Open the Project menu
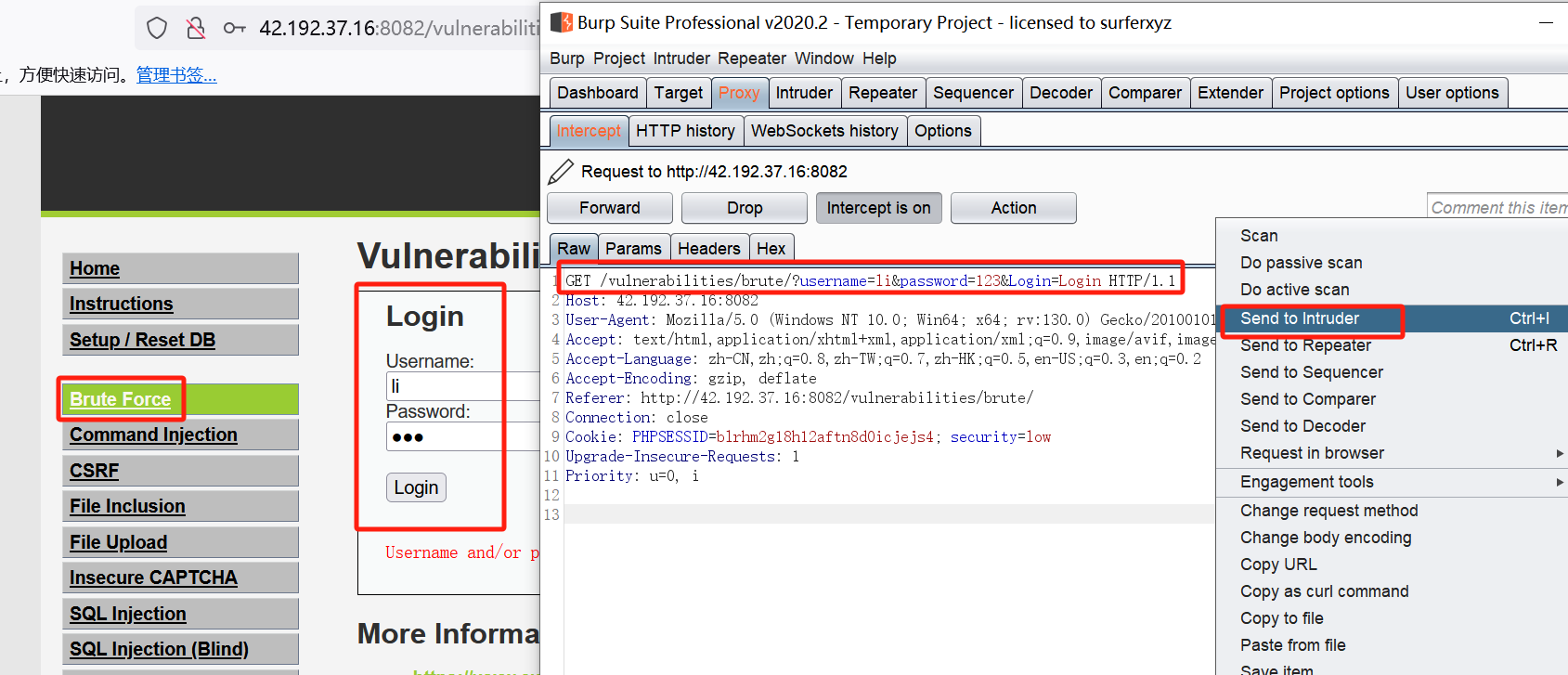 [619, 58]
